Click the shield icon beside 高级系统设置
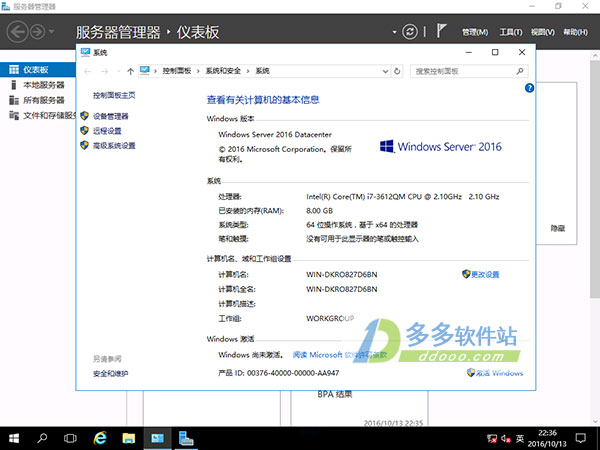Screen dimensions: 600x450 point(85,145)
